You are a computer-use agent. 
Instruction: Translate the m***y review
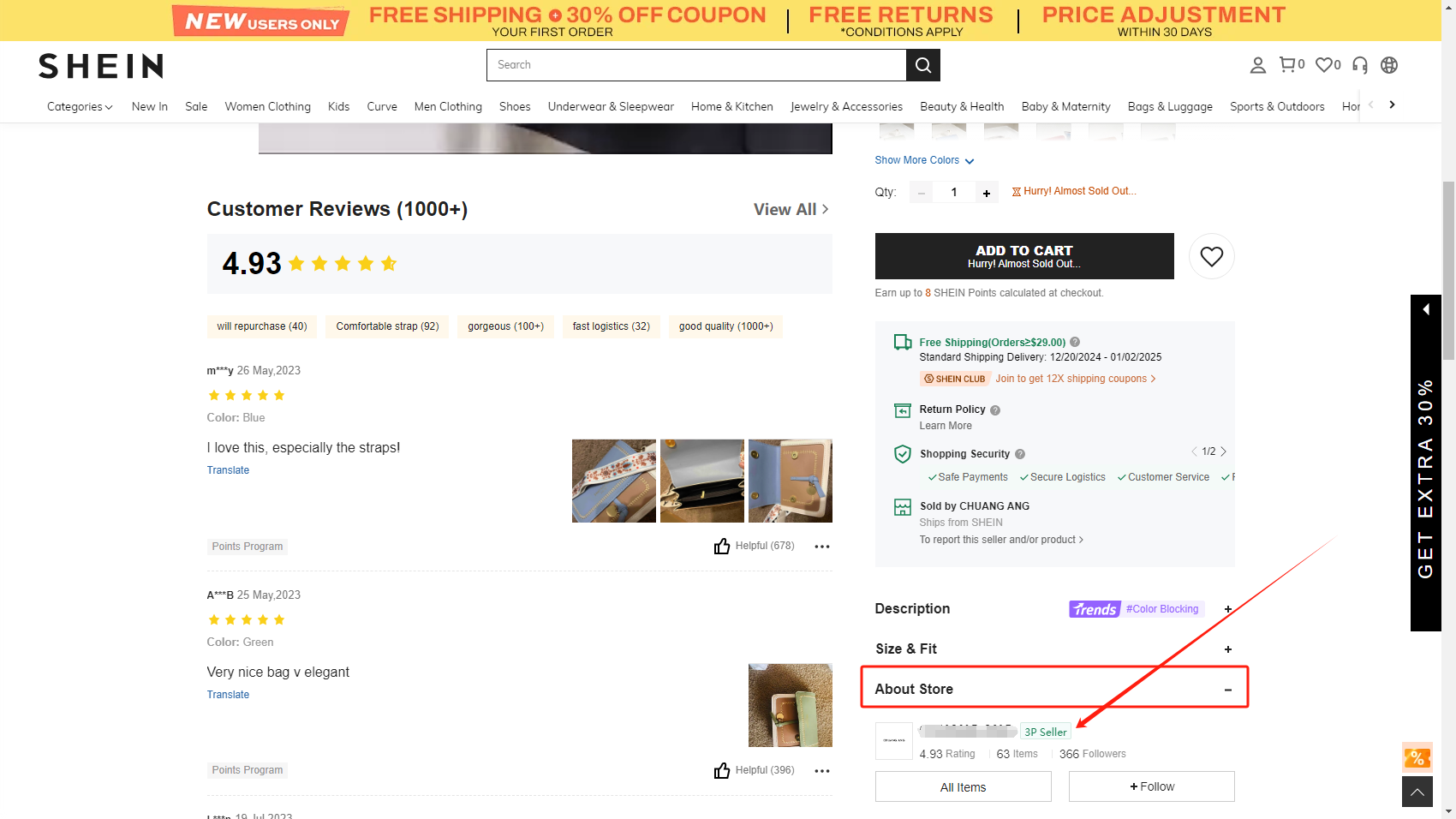click(228, 470)
